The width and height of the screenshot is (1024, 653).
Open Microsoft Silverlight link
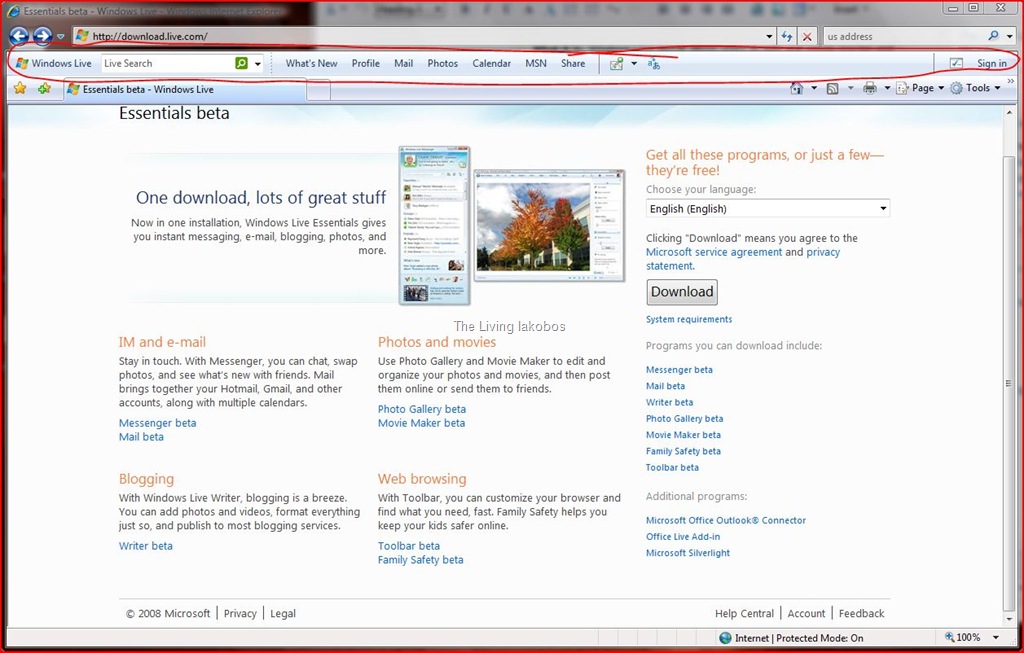tap(688, 553)
